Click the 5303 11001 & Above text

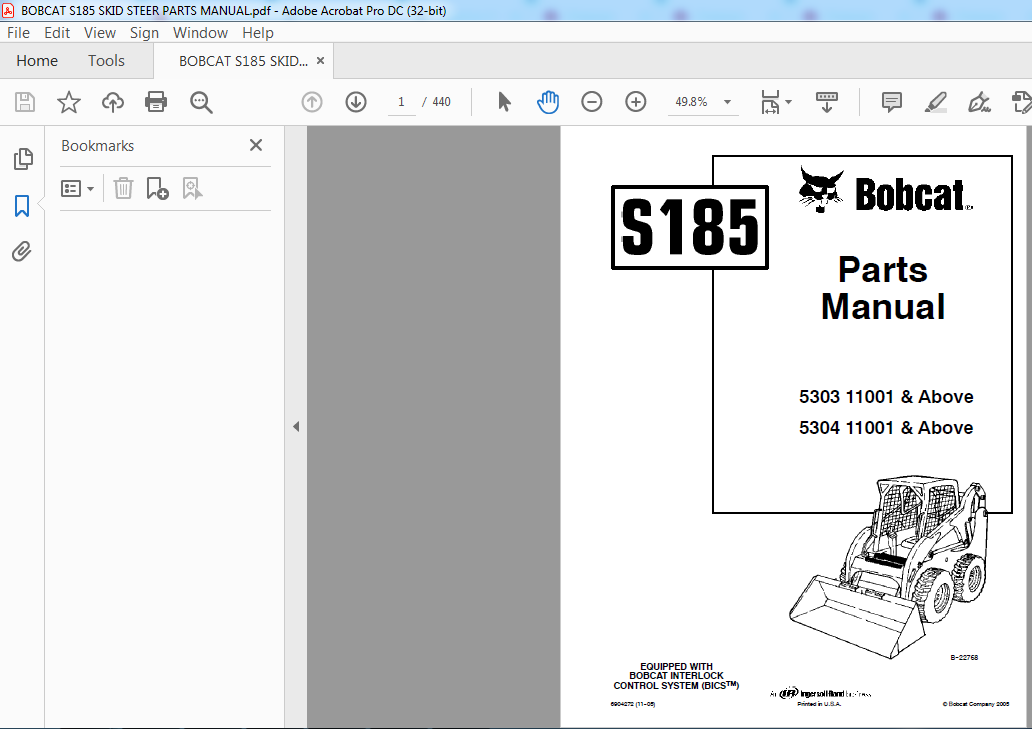(886, 397)
